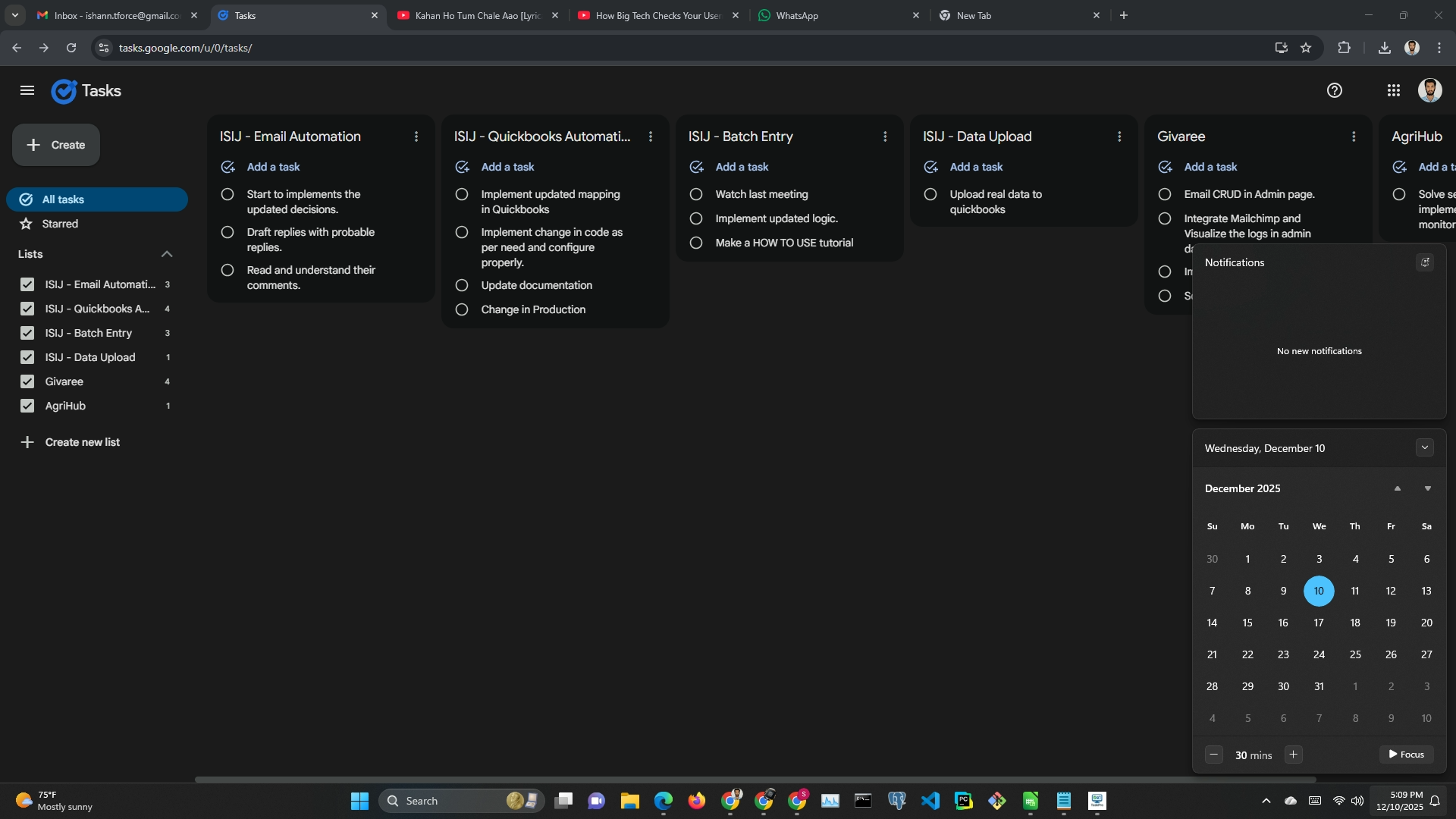Uncheck the AgriHub list checkbox

[x=27, y=406]
